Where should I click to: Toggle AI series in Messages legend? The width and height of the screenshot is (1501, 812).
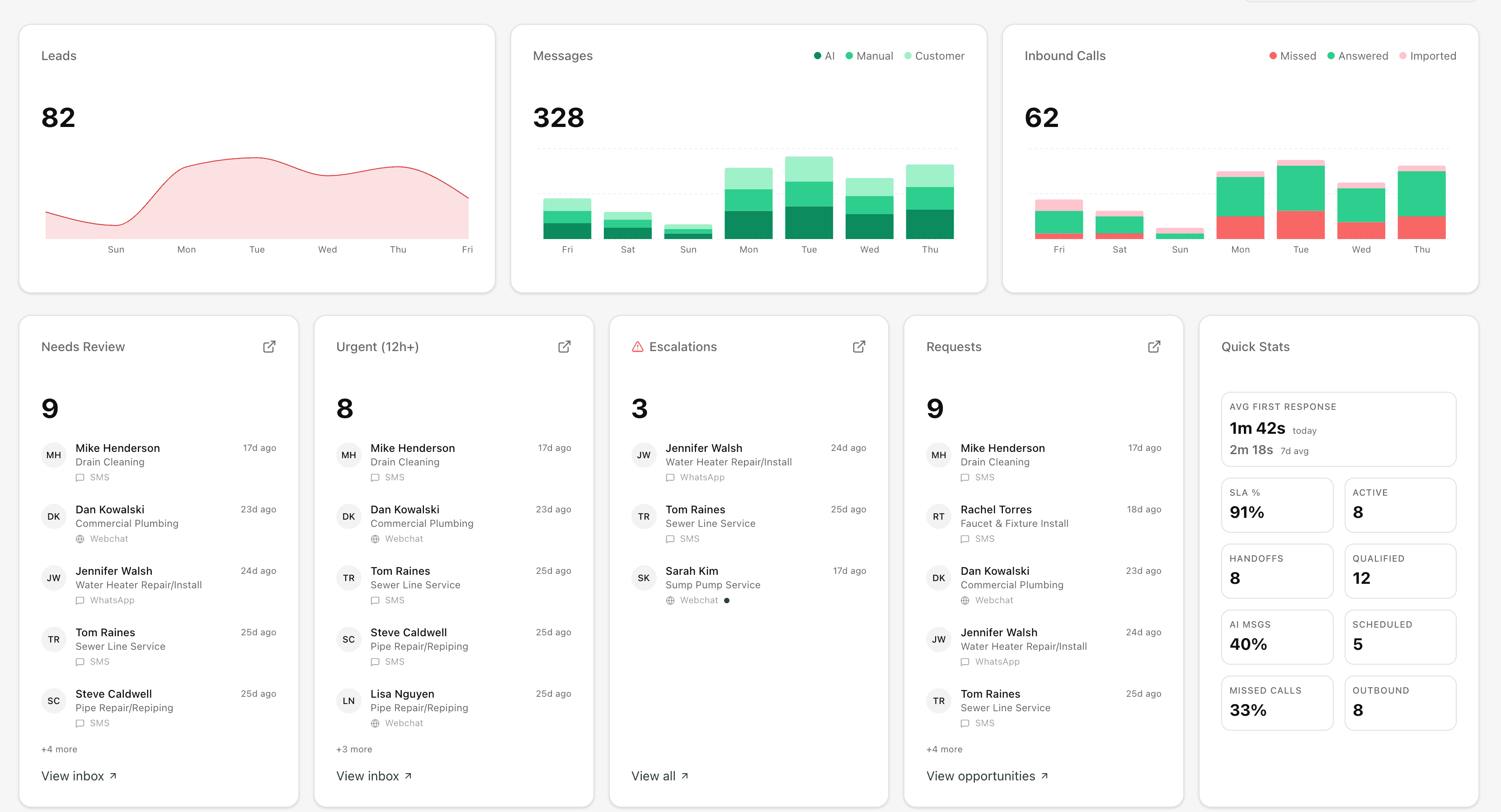[x=824, y=56]
